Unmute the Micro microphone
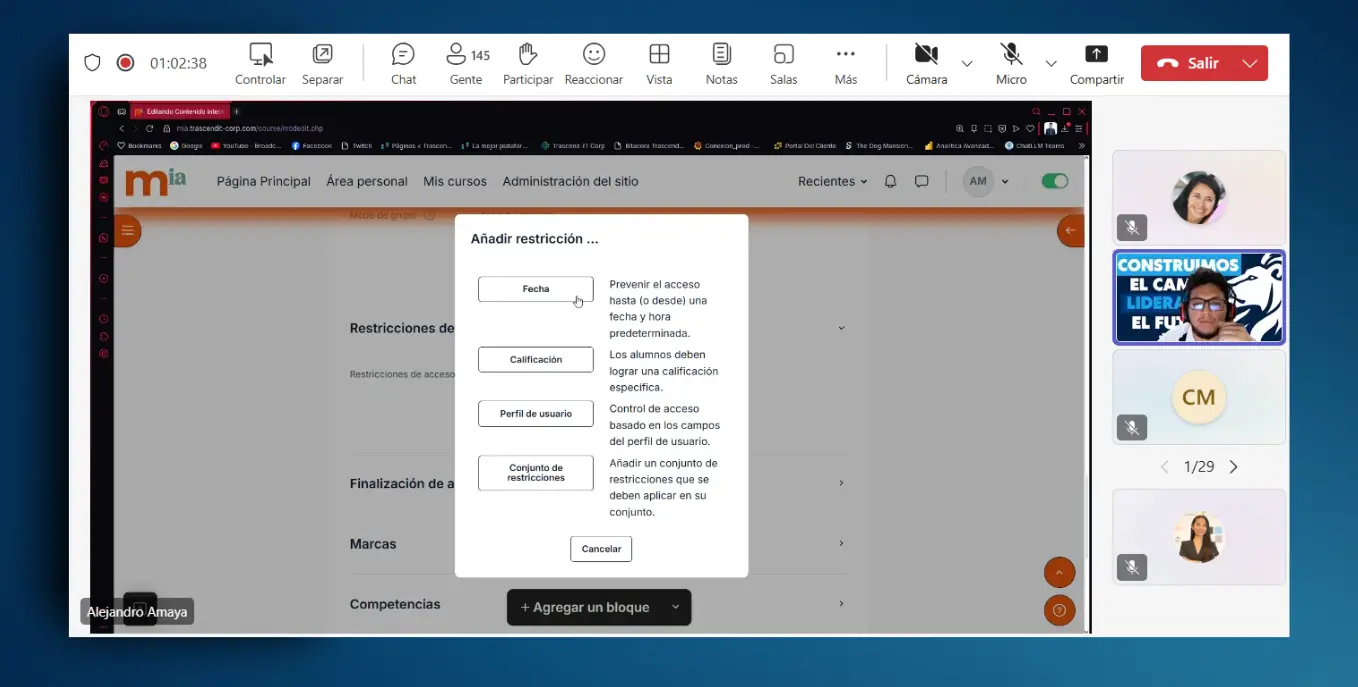The width and height of the screenshot is (1358, 687). coord(1011,63)
